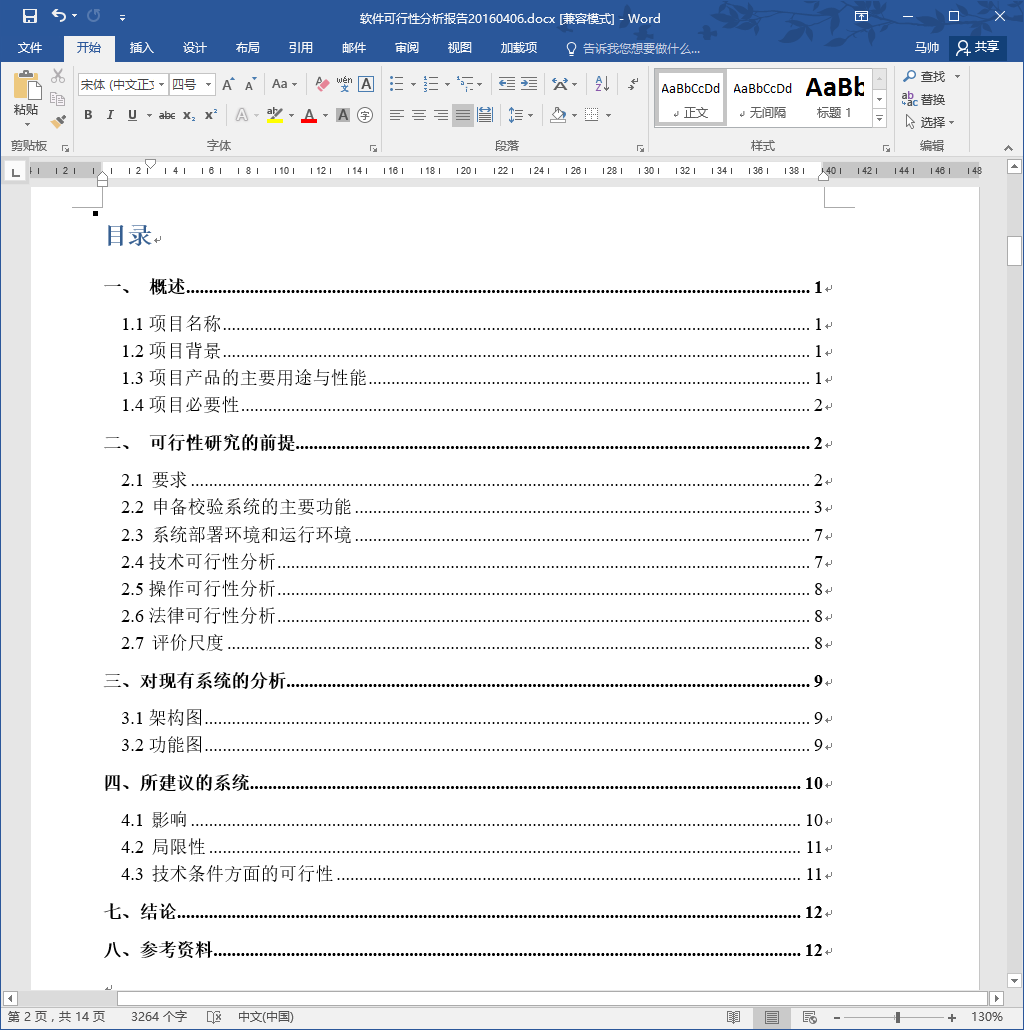Align text to the left
This screenshot has height=1030, width=1024.
pos(396,116)
